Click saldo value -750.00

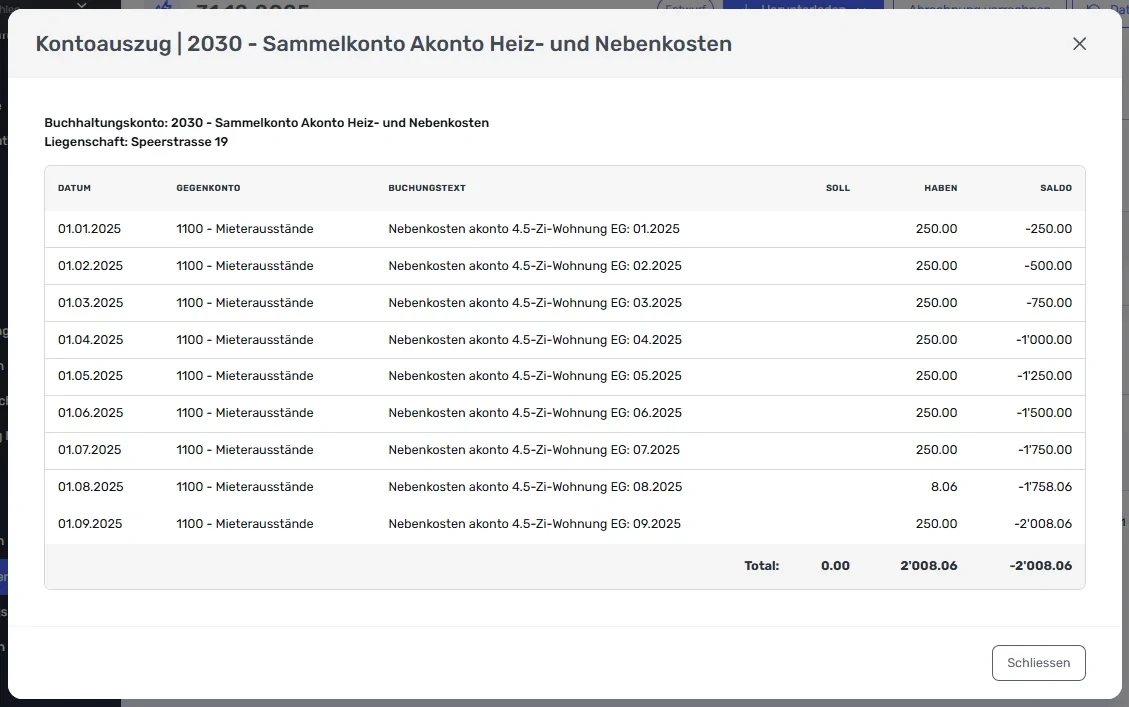tap(1048, 303)
